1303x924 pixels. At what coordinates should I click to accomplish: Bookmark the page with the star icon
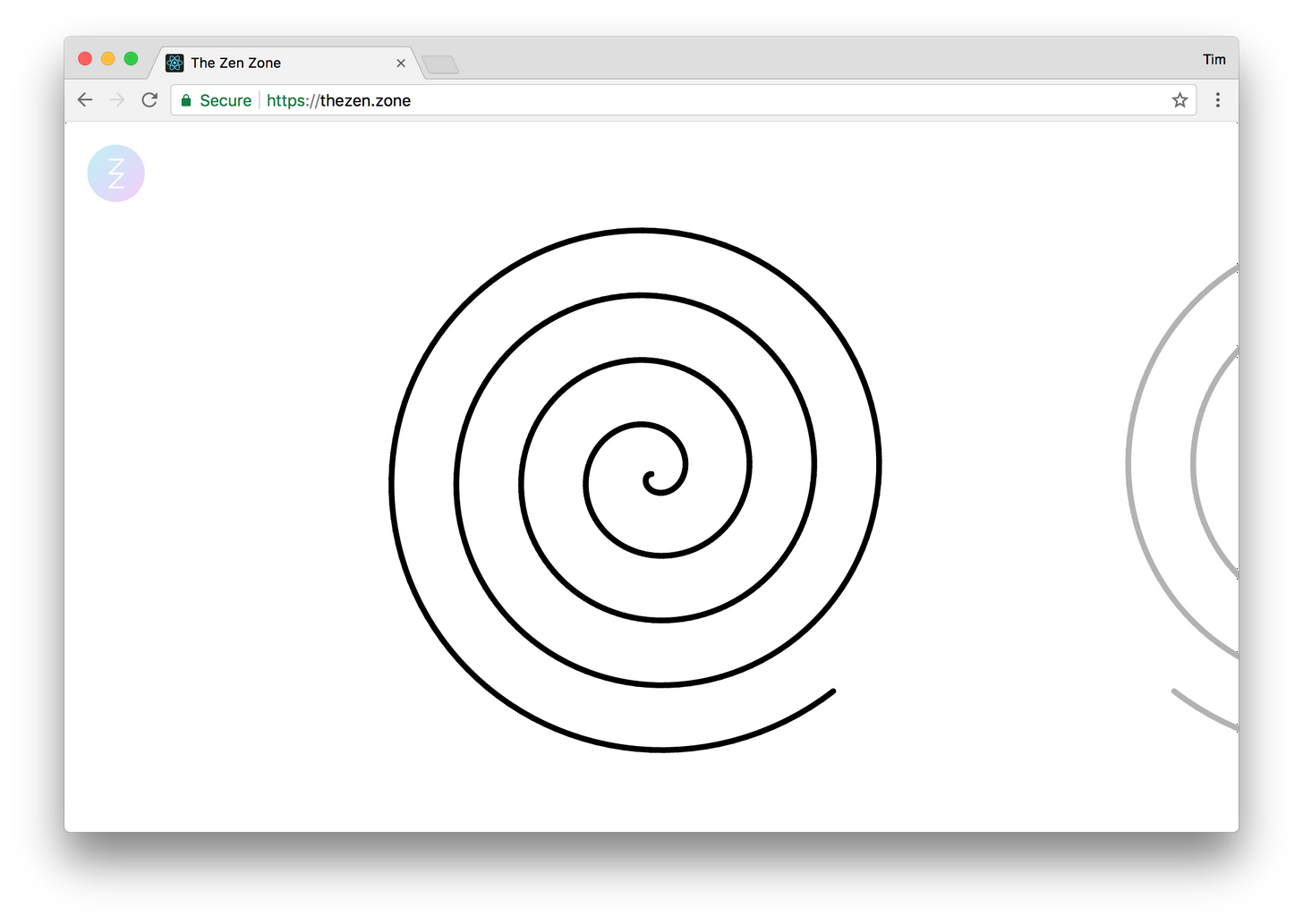(1180, 100)
